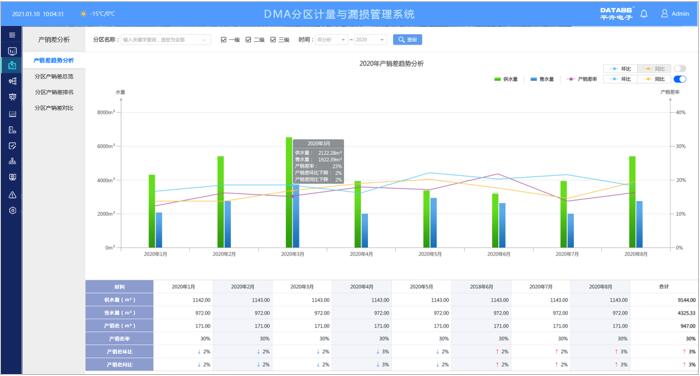
Task: Toggle 供水量 green legend series
Action: click(506, 79)
